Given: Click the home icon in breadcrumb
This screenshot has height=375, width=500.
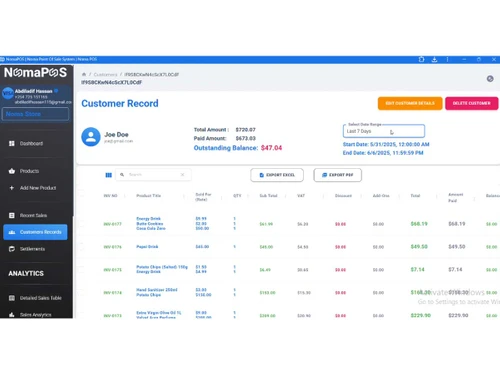Looking at the screenshot, I should (x=84, y=74).
